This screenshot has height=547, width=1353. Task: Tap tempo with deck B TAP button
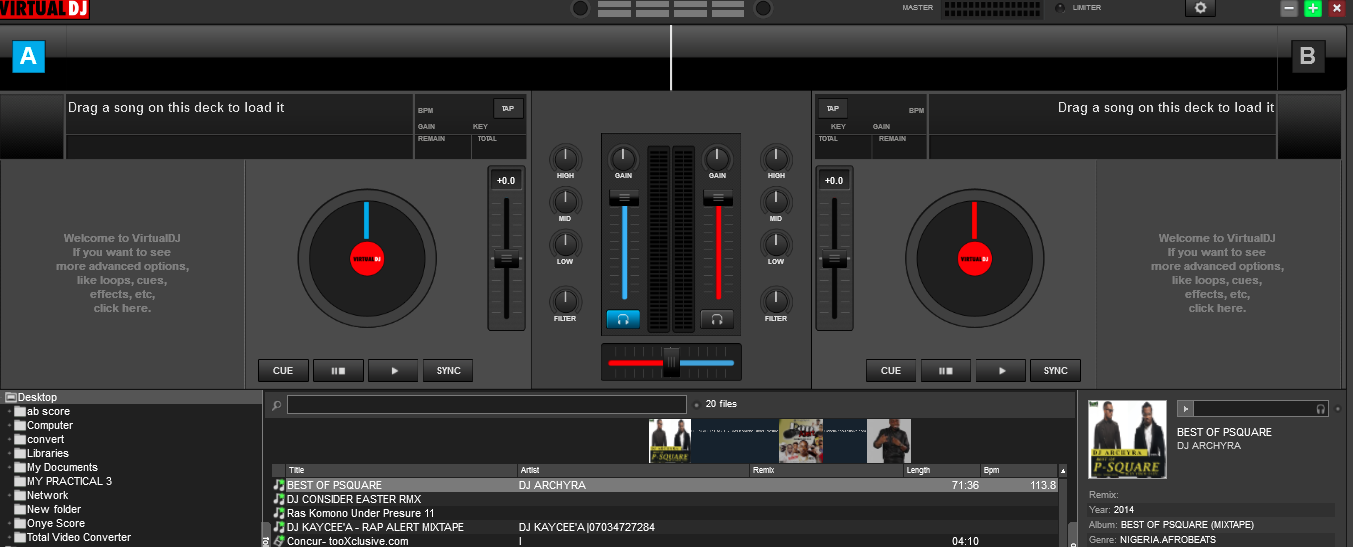pos(832,108)
